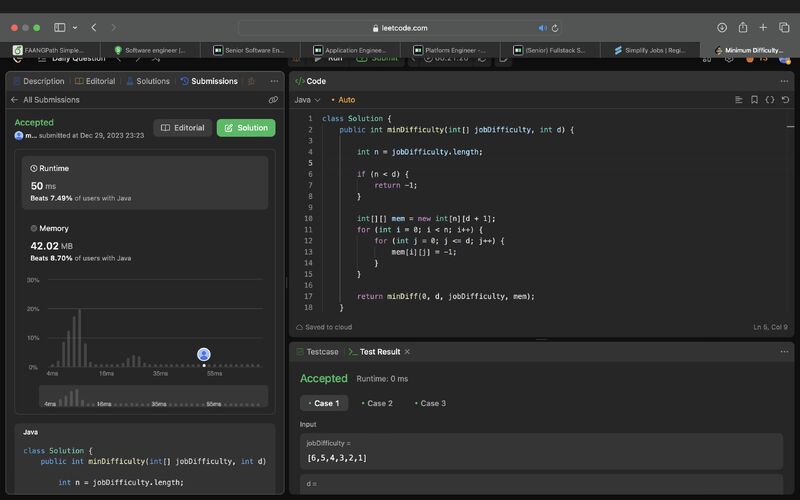
Task: Reset code with the revert arrow icon
Action: pos(785,99)
